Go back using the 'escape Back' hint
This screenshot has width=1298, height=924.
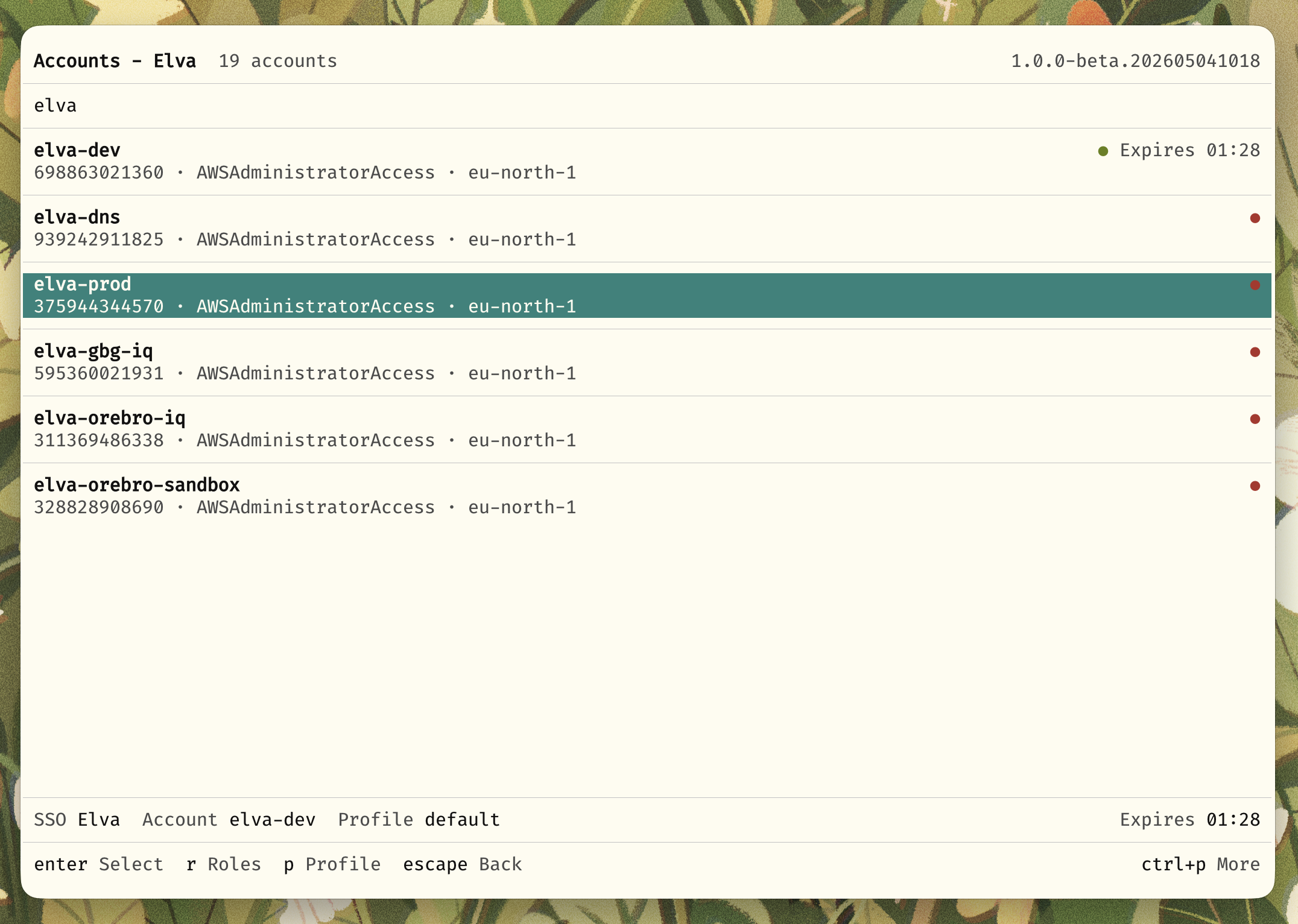coord(463,864)
